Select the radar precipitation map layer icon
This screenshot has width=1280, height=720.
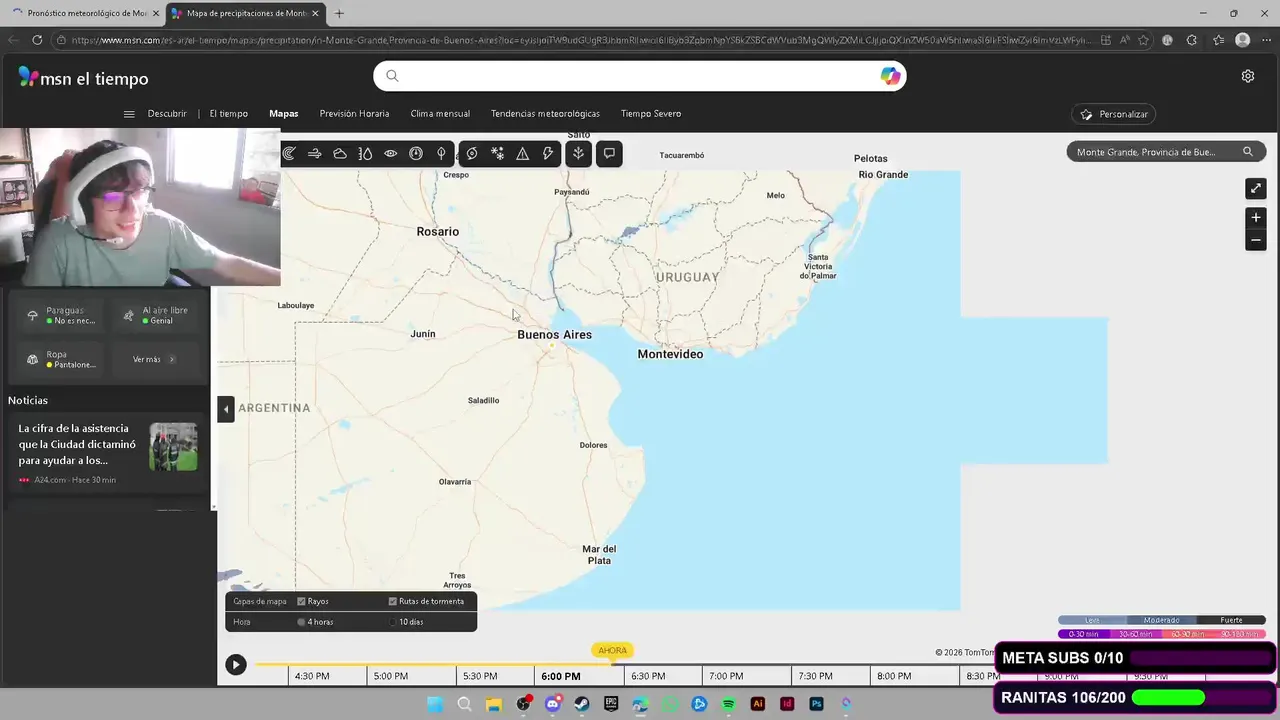click(289, 154)
